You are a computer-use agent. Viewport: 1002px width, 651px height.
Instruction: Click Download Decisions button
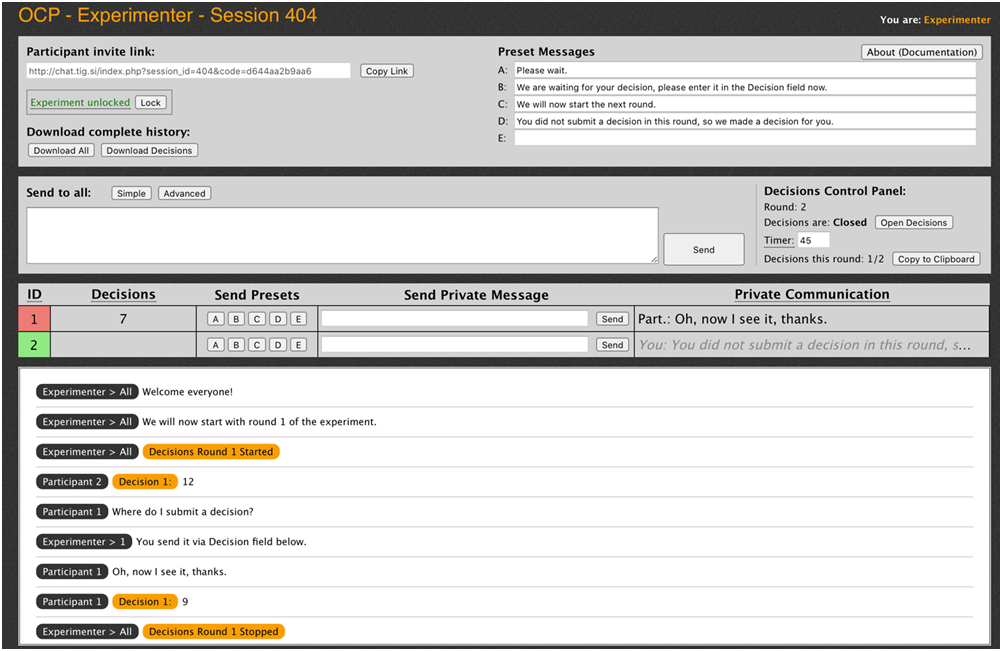tap(149, 150)
